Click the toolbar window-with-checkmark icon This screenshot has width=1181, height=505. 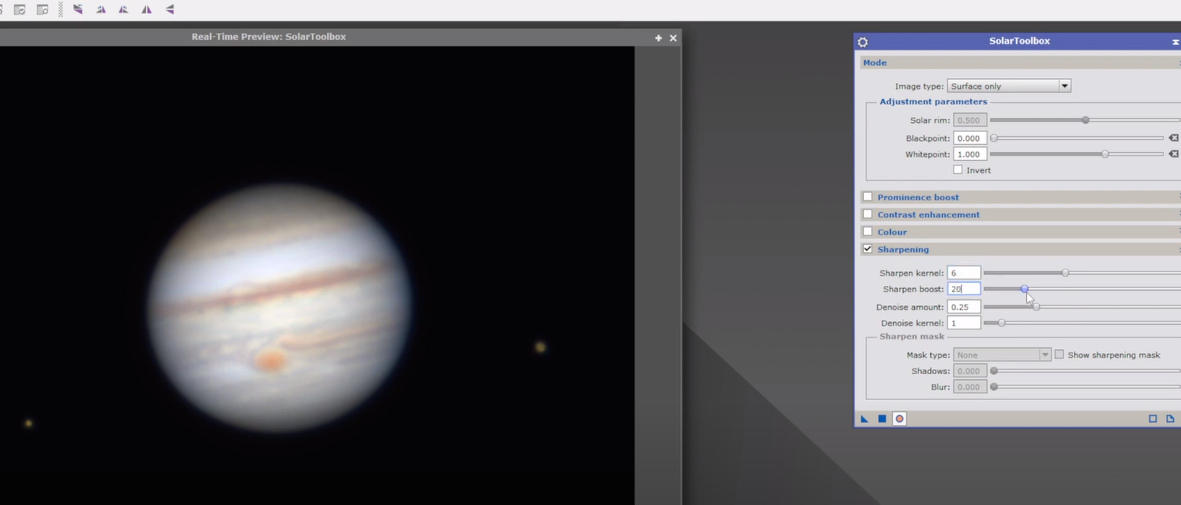20,9
